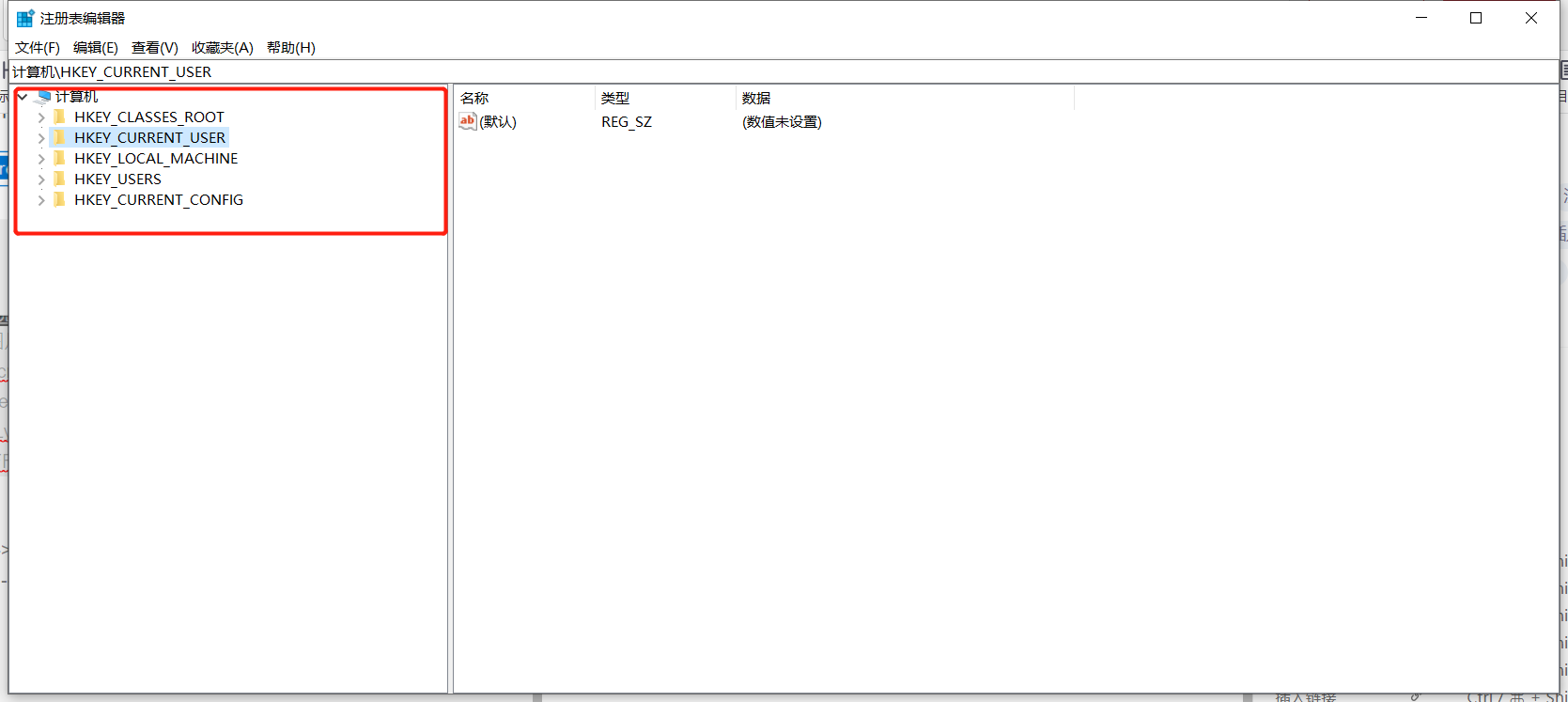
Task: Minimize the Registry Editor window
Action: pos(1421,18)
